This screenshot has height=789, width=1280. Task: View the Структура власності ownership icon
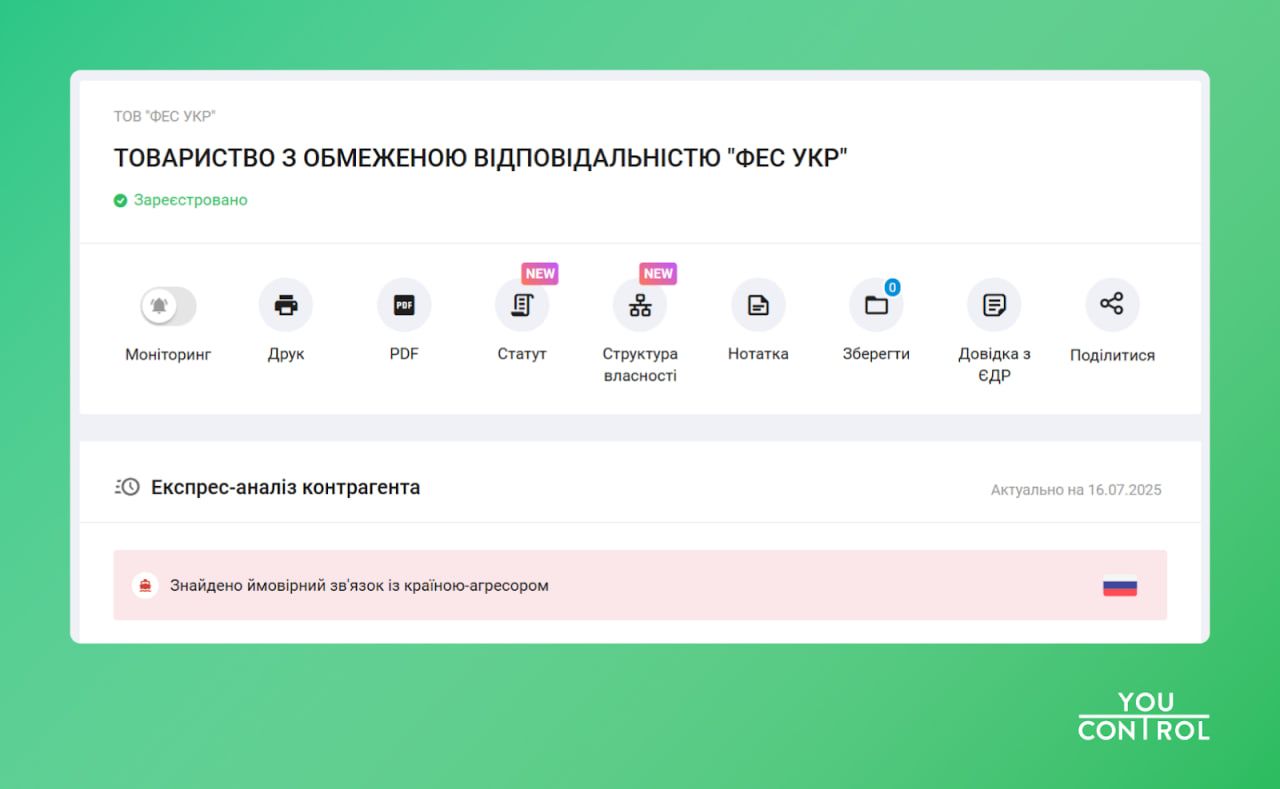click(x=640, y=304)
